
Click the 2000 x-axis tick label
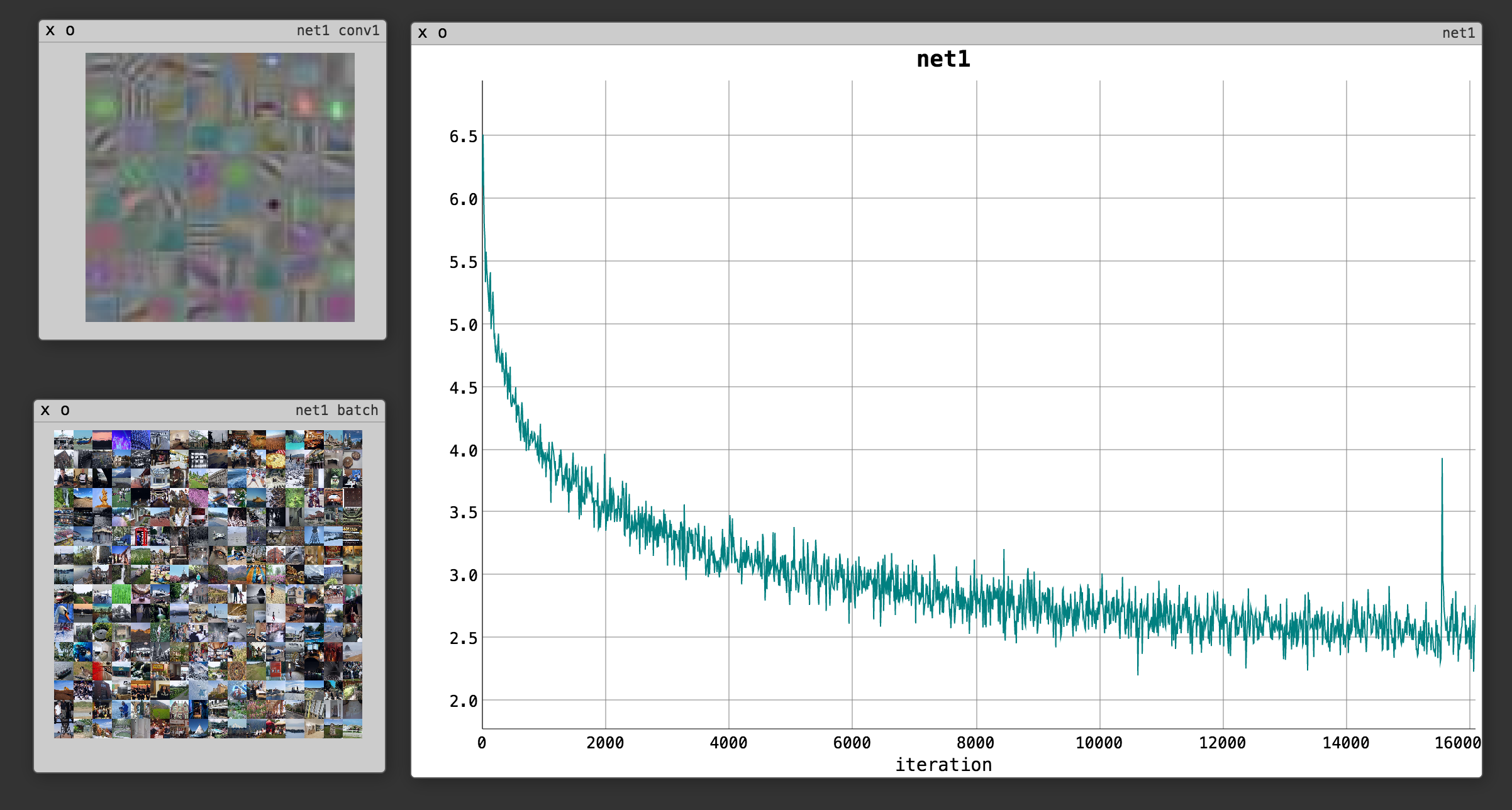(x=605, y=743)
